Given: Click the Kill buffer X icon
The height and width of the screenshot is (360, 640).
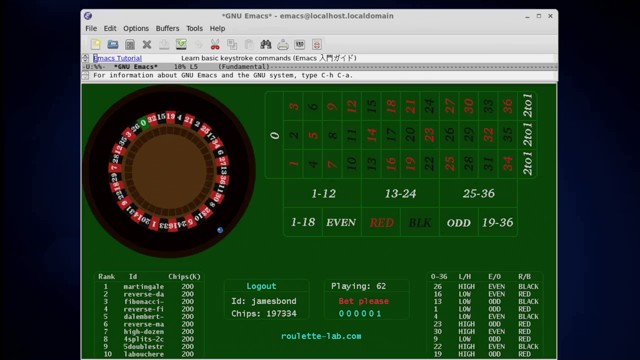Looking at the screenshot, I should click(147, 44).
